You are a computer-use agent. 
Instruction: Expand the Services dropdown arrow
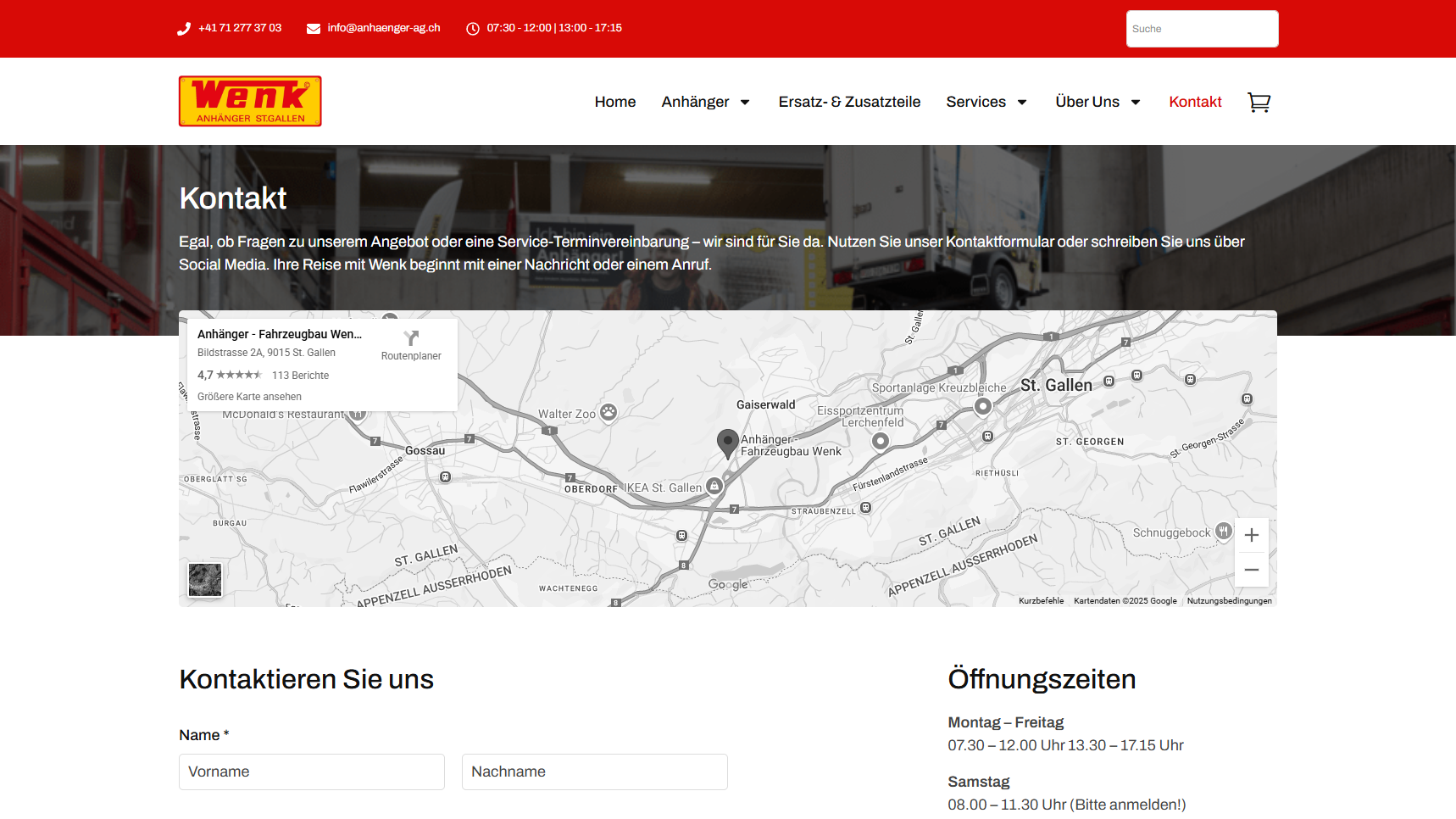pyautogui.click(x=1022, y=103)
